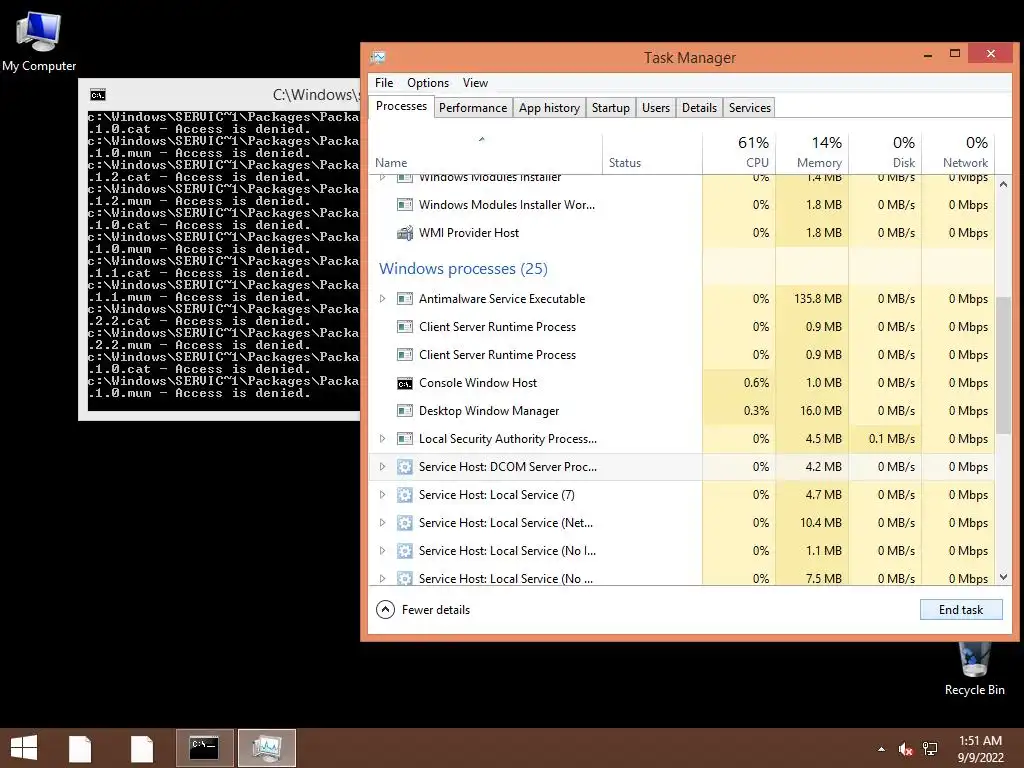Viewport: 1024px width, 768px height.
Task: Switch to the App history tab
Action: [x=549, y=108]
